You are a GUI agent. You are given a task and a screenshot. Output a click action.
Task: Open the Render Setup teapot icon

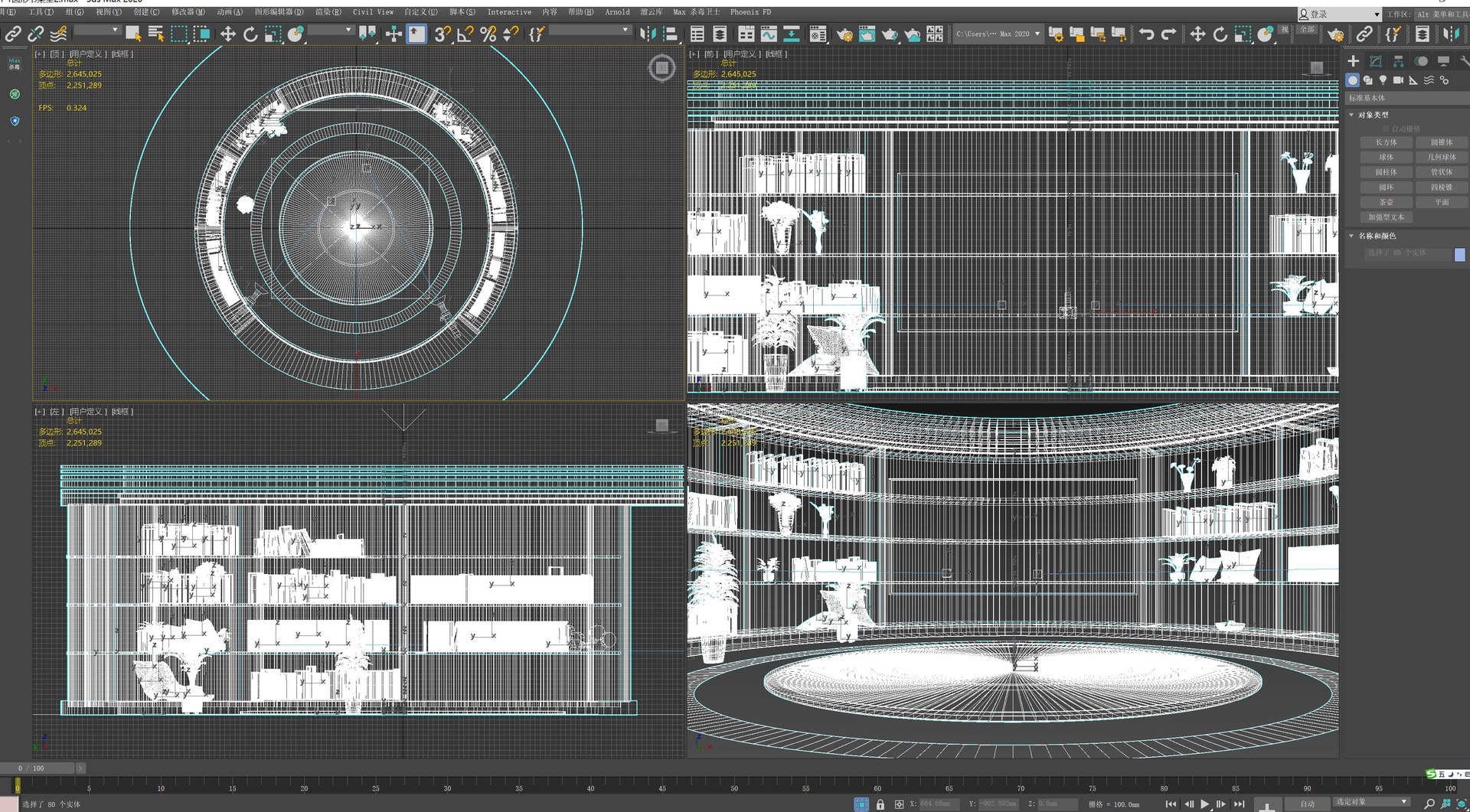coord(844,34)
